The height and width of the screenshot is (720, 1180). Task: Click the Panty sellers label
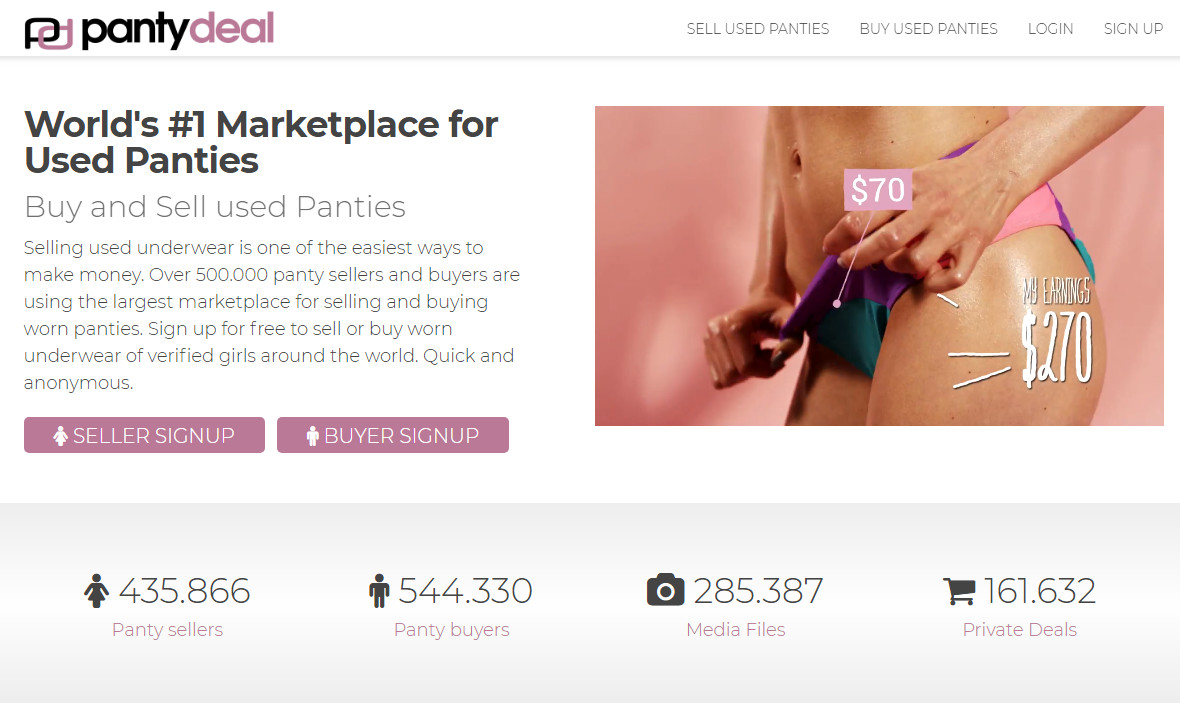pos(167,630)
